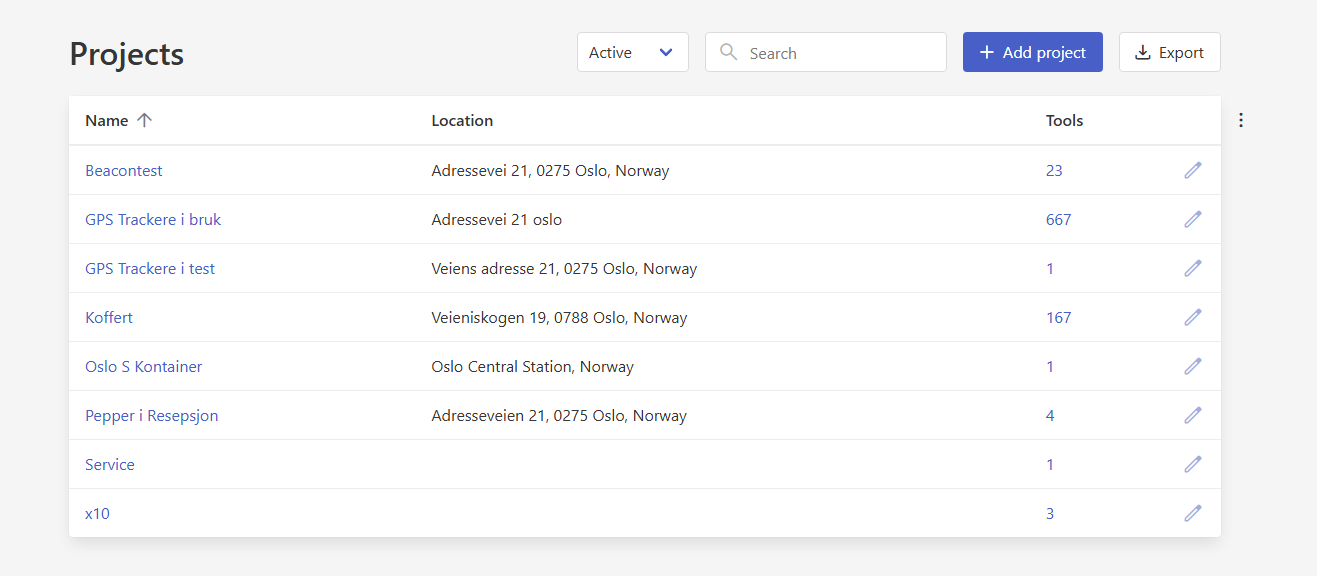The image size is (1317, 576).
Task: Edit the Koffert project via pencil icon
Action: [1192, 317]
